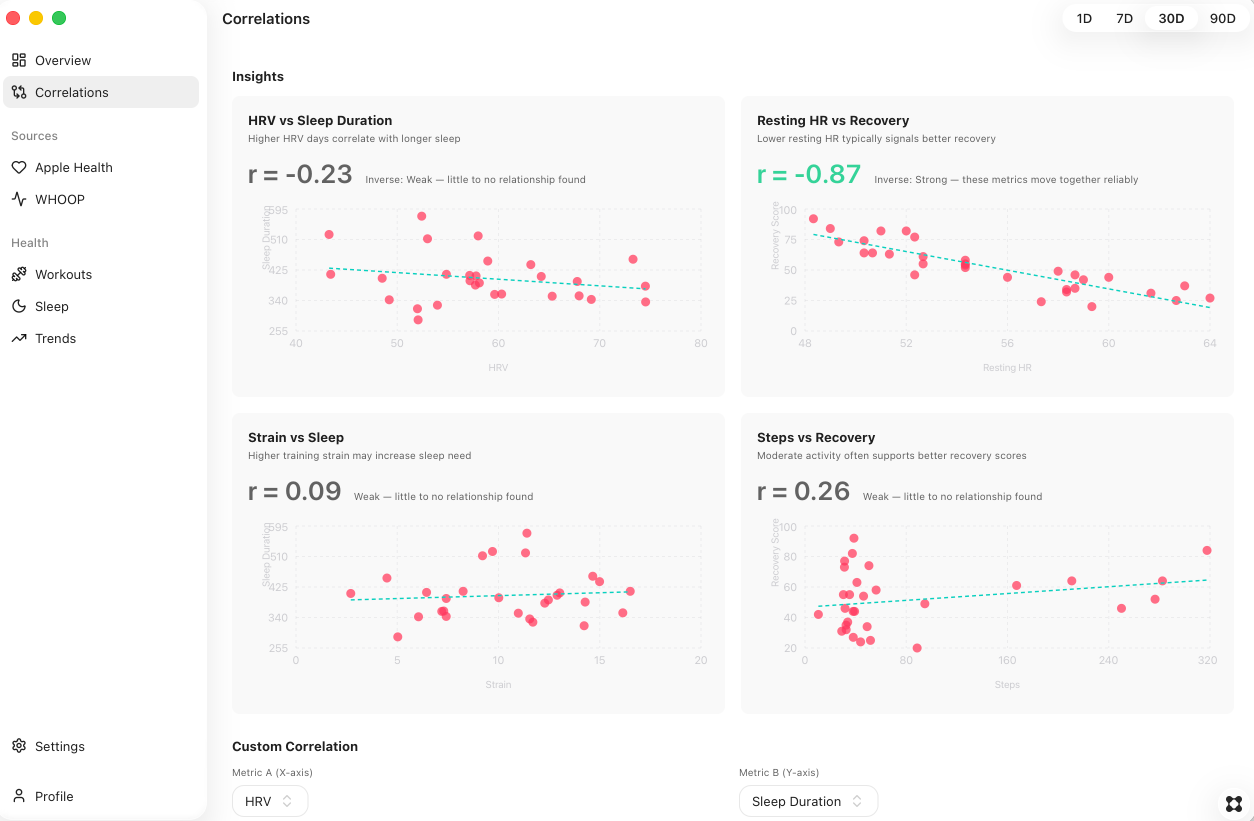Click the Apple Health heart icon
This screenshot has width=1254, height=821.
(19, 167)
